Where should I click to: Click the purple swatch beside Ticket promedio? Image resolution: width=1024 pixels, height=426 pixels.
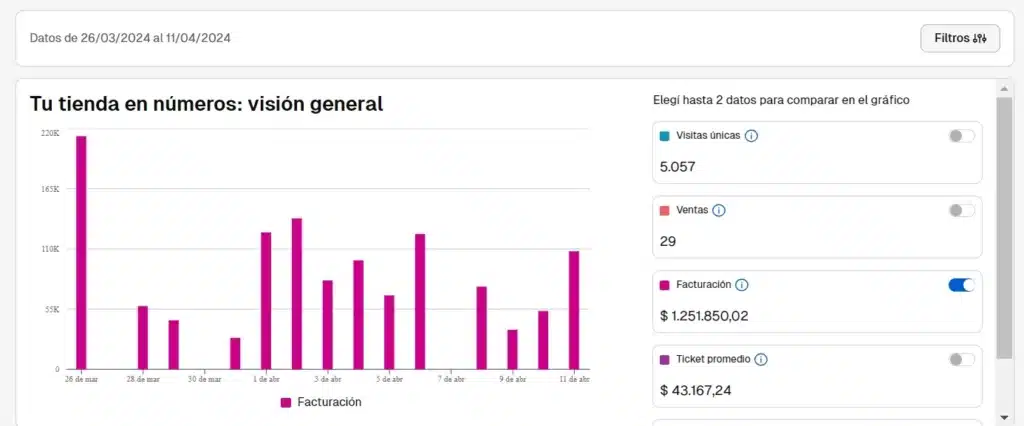pos(665,359)
